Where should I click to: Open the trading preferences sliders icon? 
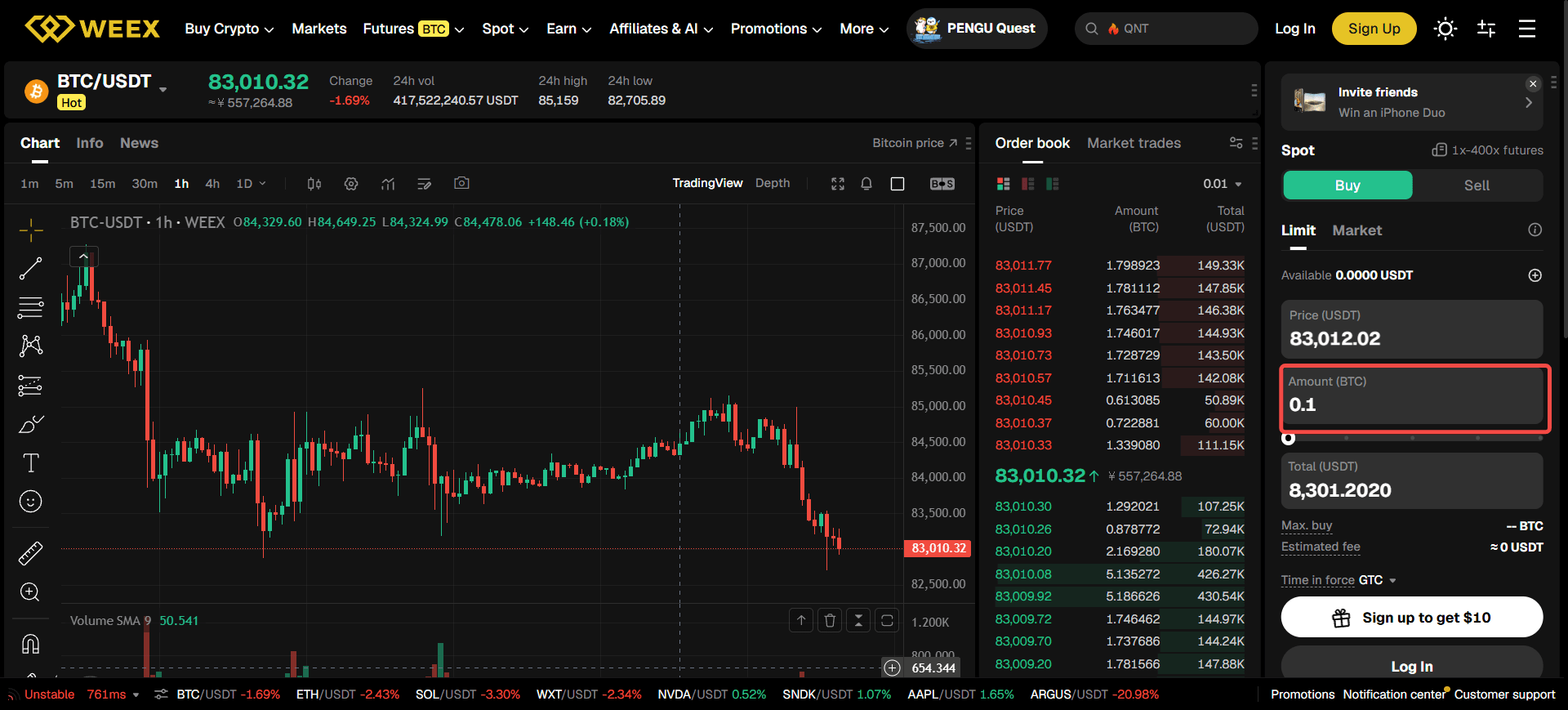click(x=1486, y=29)
